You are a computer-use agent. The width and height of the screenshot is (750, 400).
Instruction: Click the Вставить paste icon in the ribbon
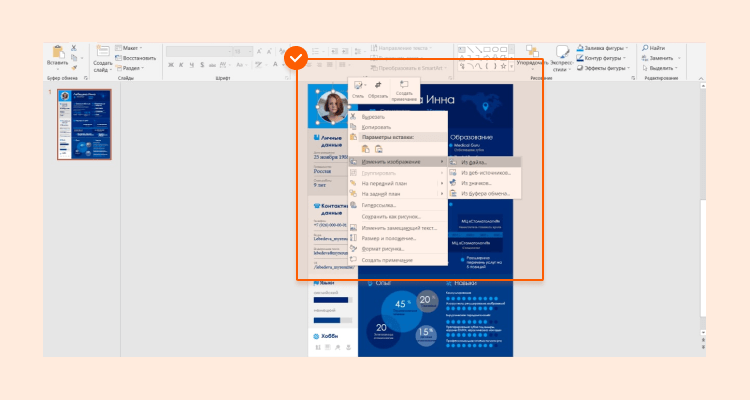[58, 55]
